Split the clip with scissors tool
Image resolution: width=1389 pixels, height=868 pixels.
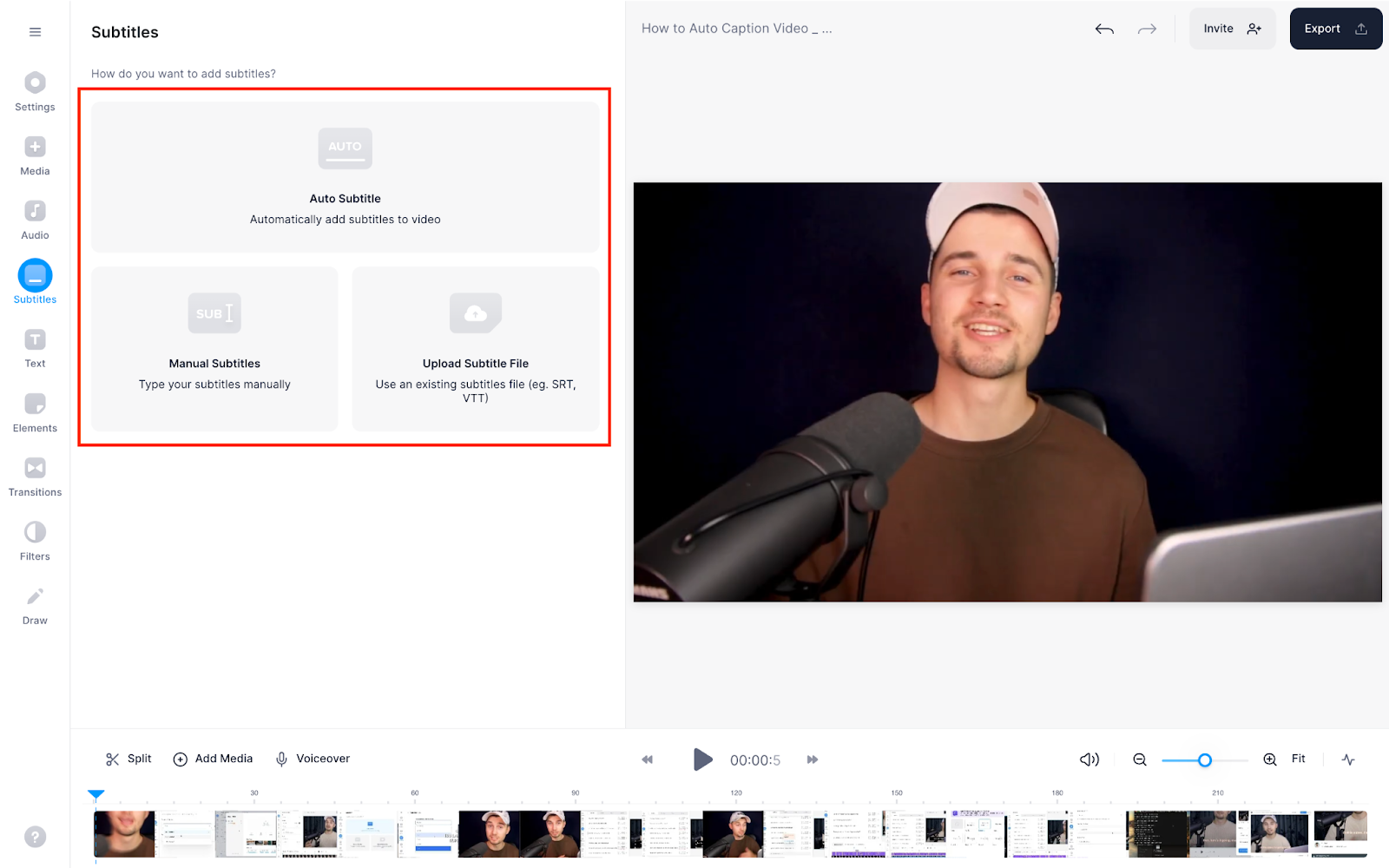(x=128, y=759)
